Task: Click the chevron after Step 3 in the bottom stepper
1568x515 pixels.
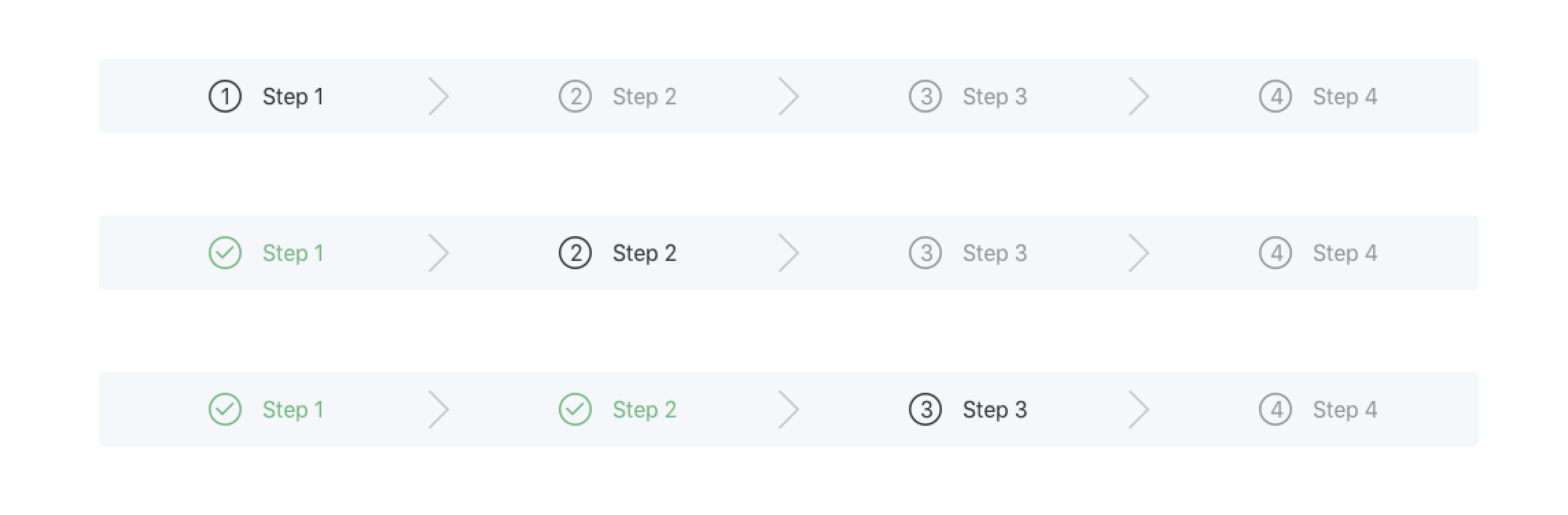Action: click(1139, 409)
